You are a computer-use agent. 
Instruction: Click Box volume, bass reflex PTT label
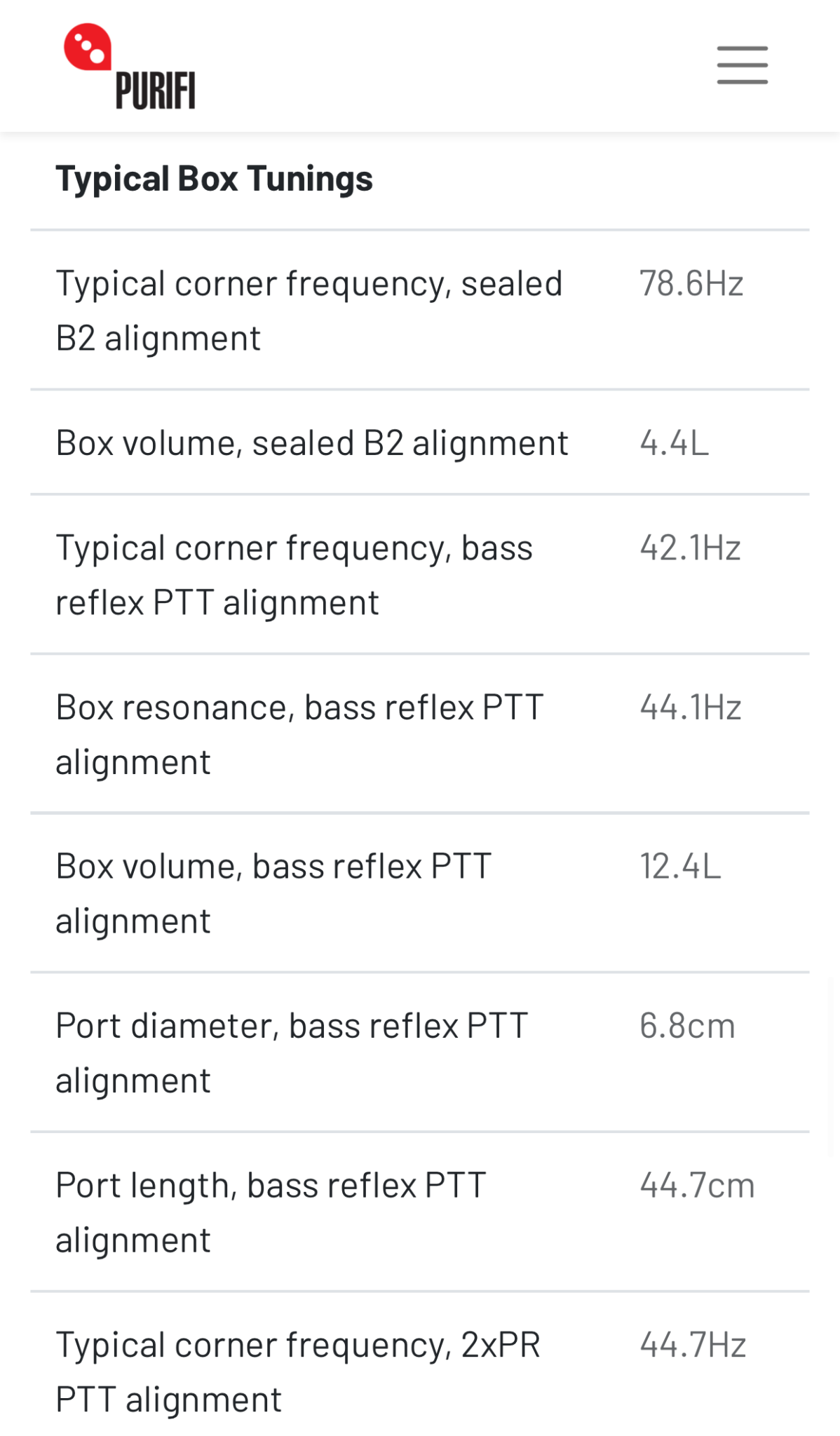273,893
